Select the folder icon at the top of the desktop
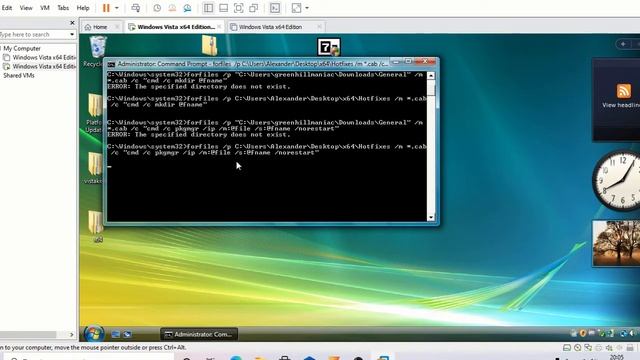The height and width of the screenshot is (360, 640). [209, 45]
